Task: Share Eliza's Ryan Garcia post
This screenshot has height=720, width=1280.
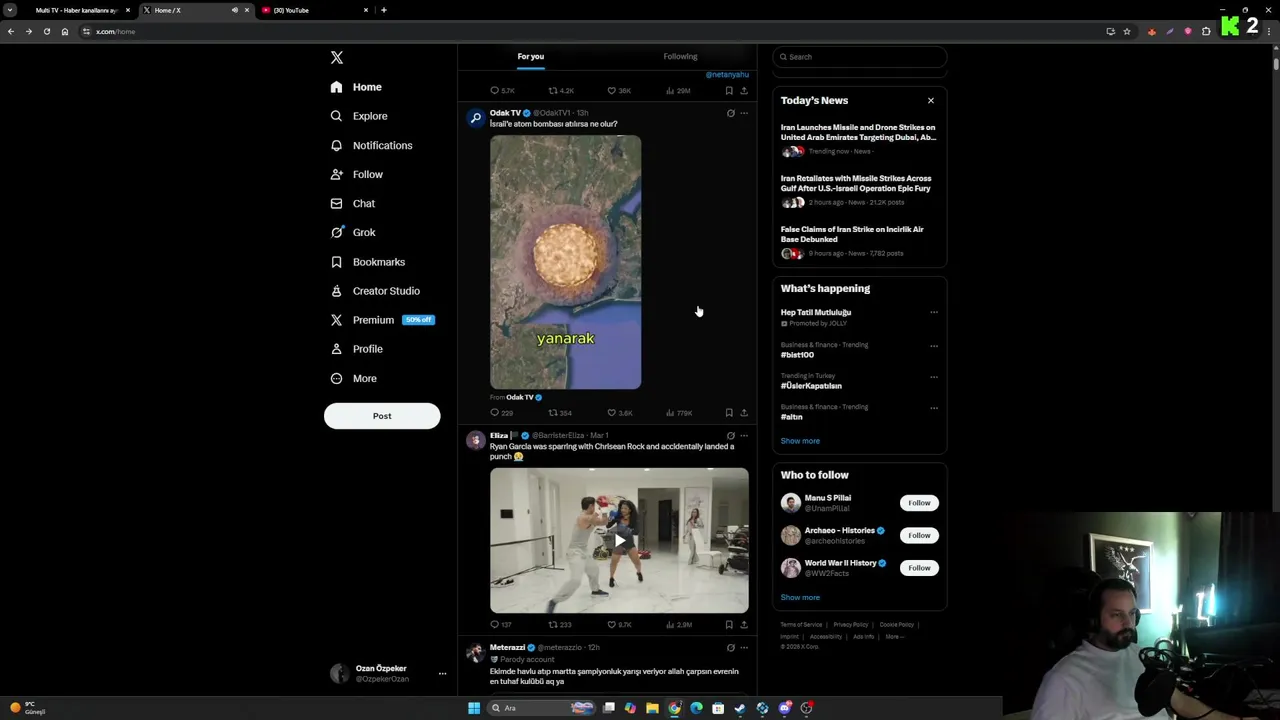Action: (744, 625)
